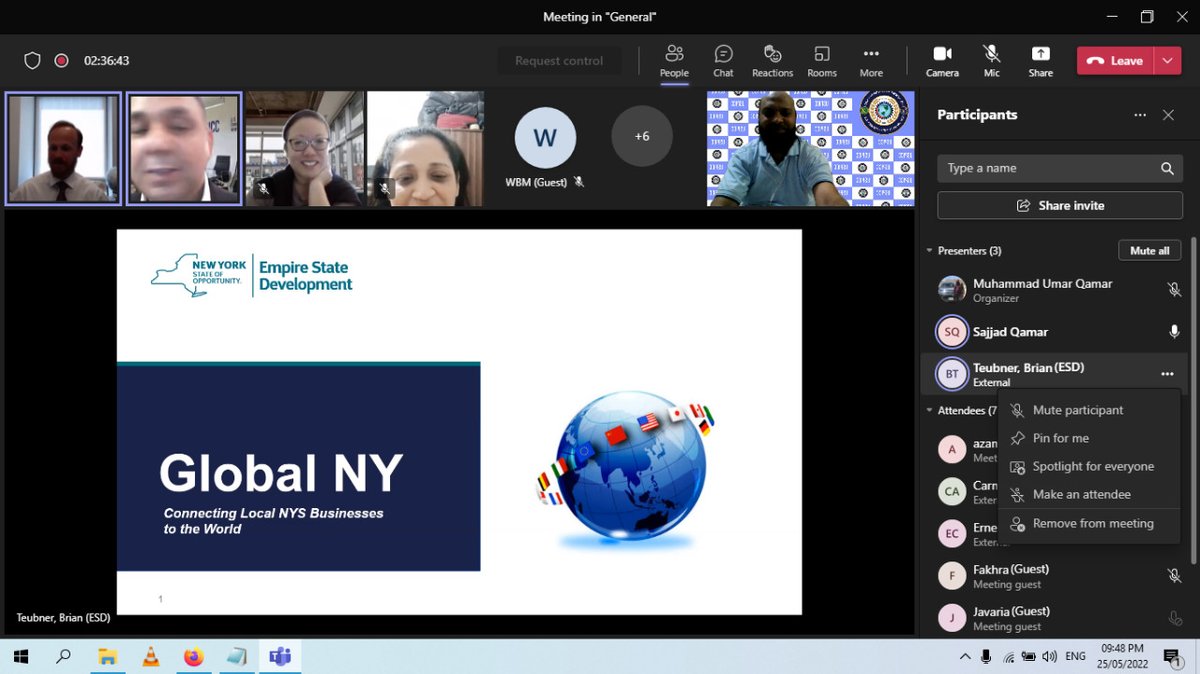Open the More actions menu

pyautogui.click(x=871, y=60)
